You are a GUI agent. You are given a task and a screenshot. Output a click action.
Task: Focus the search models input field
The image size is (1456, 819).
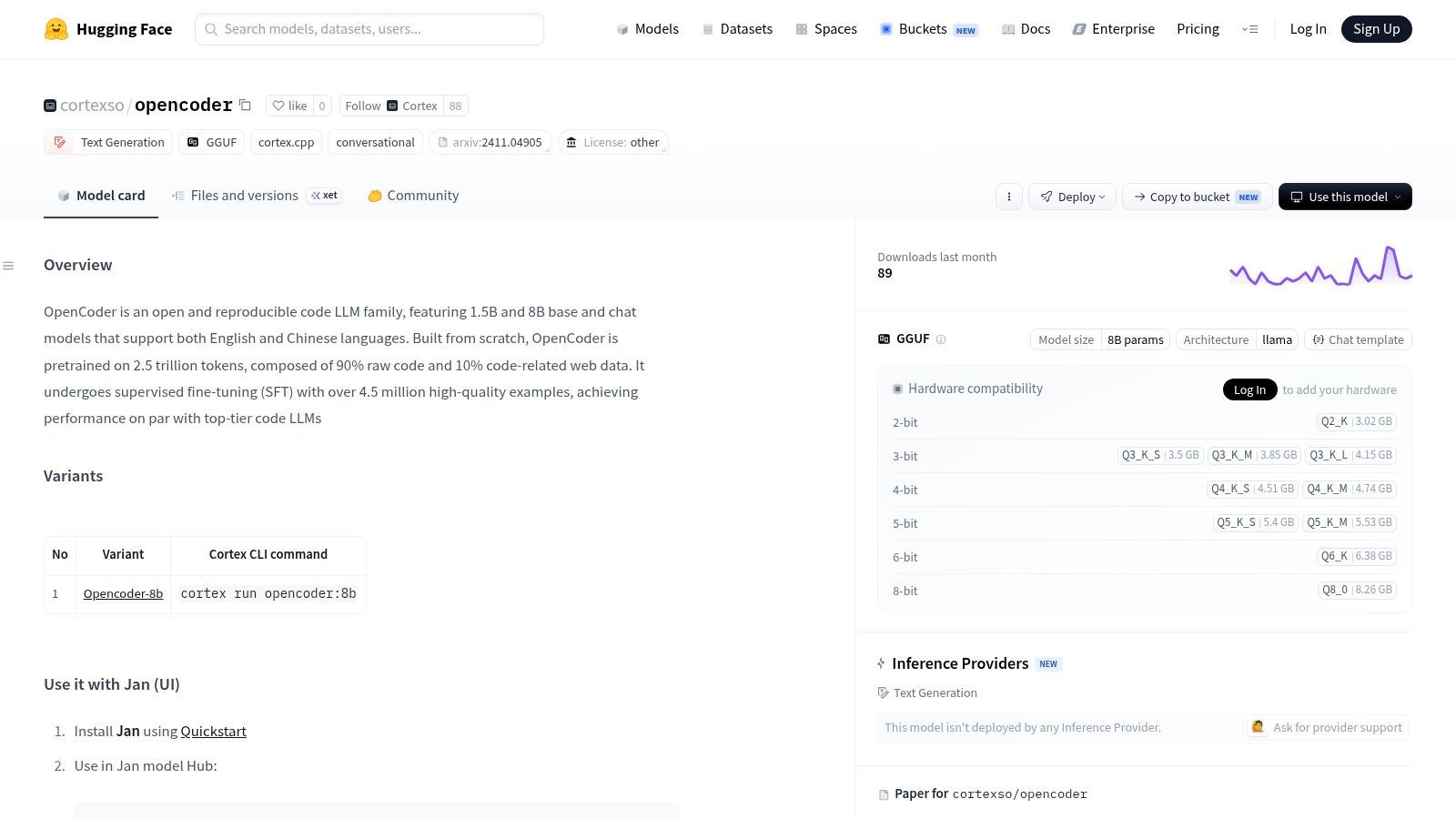pos(369,29)
